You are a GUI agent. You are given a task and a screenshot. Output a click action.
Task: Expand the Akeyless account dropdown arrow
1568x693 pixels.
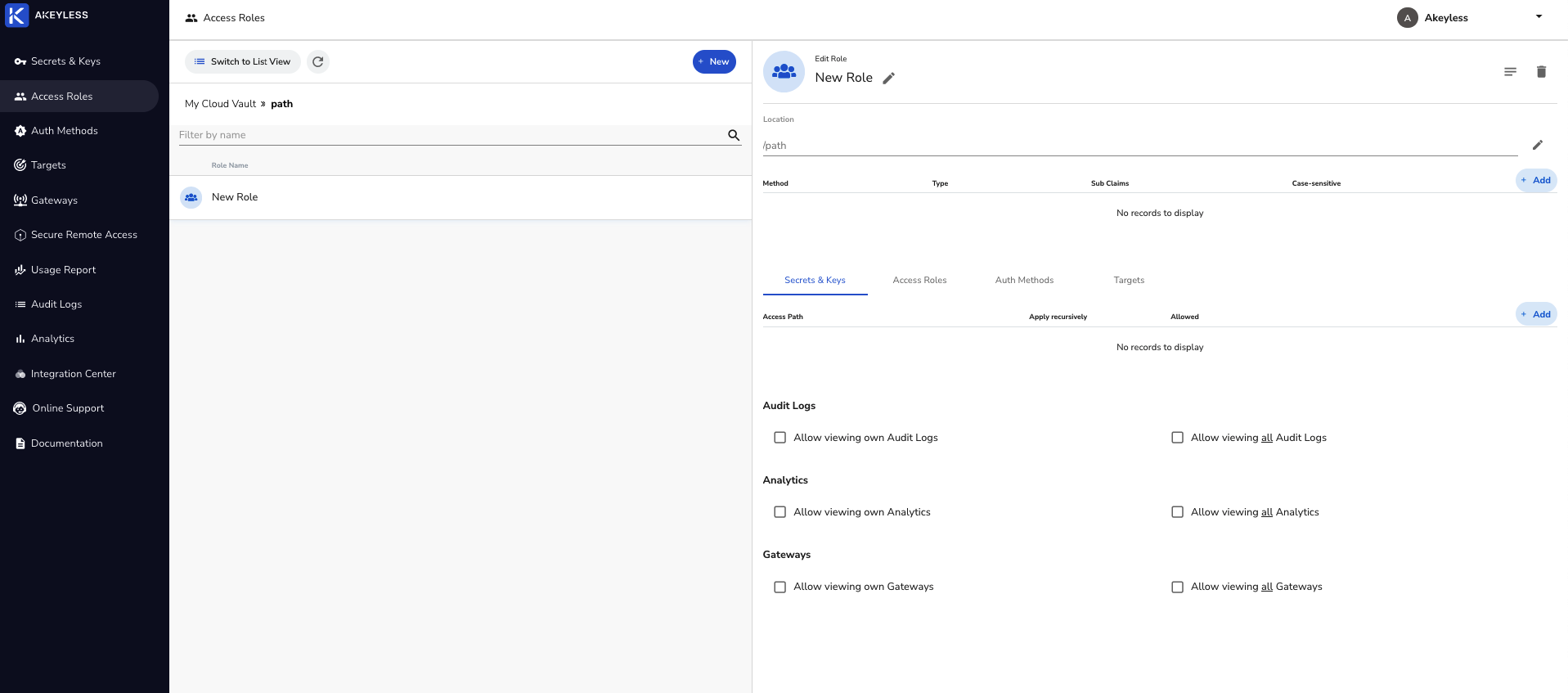point(1539,16)
